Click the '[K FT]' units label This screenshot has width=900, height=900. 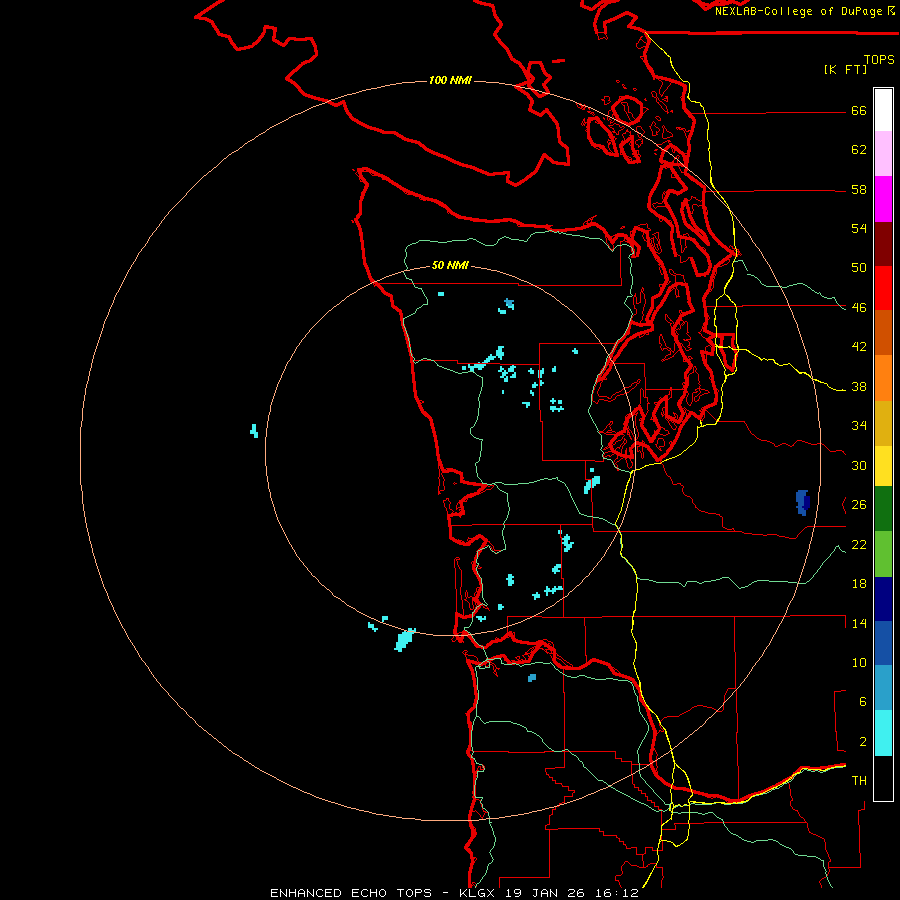tap(845, 69)
